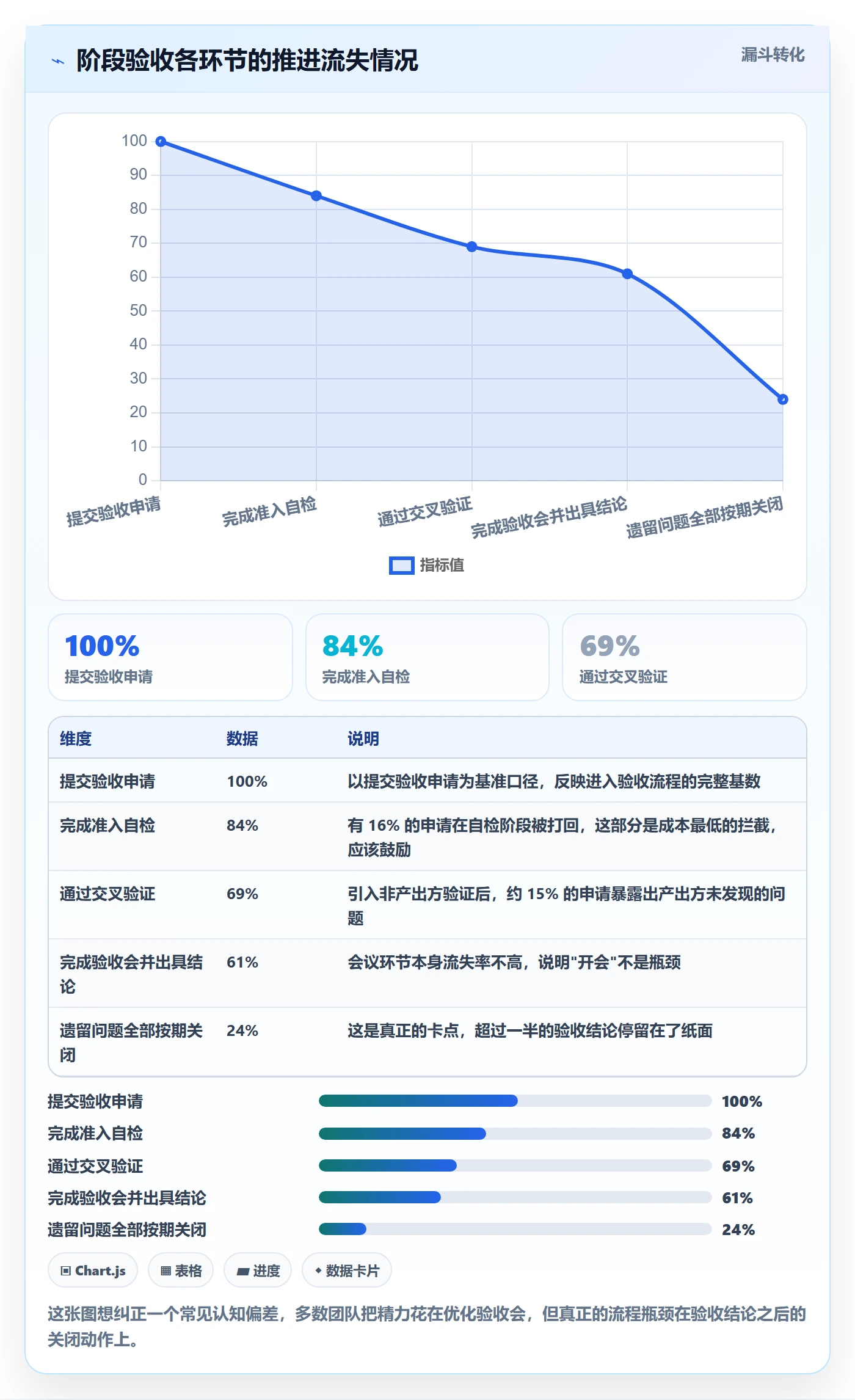Click the 维度 column header
Screen dimensions: 855x1400
coord(76,738)
